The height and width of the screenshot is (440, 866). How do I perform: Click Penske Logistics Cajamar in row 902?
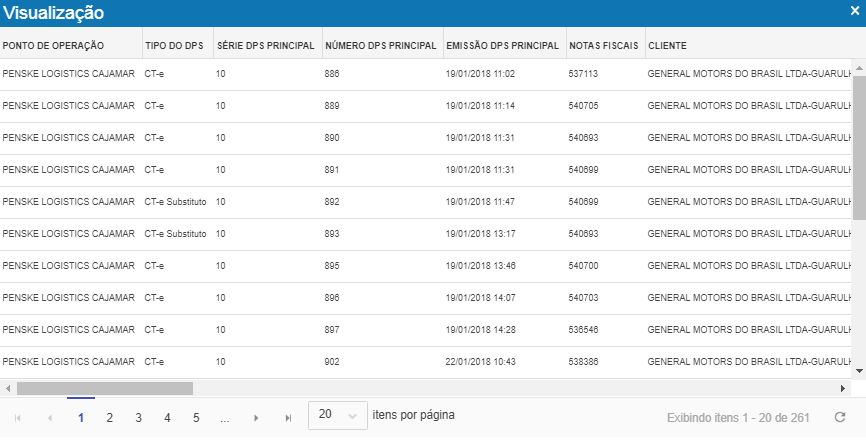click(x=68, y=362)
